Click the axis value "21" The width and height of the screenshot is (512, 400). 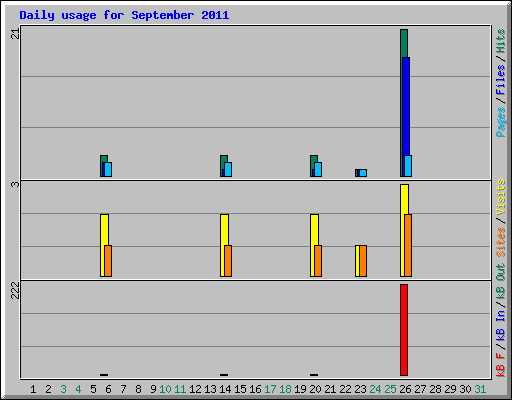pos(15,34)
